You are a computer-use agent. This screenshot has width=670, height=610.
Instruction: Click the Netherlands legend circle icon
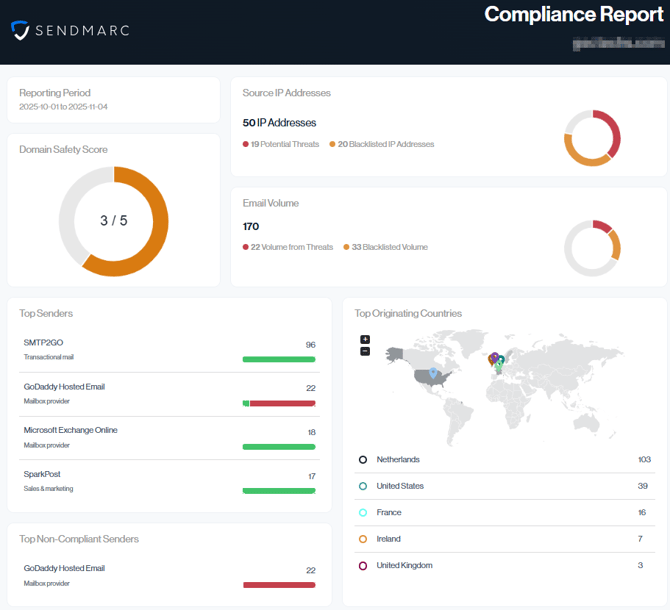[363, 460]
